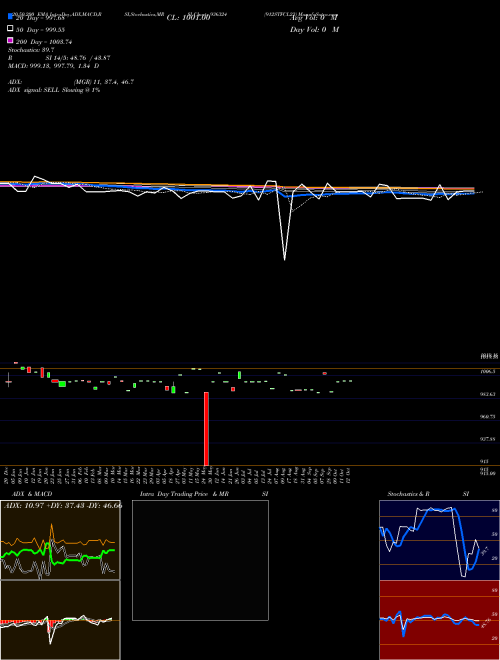Click the blue 20 Day legend swatch

pos(10,16)
